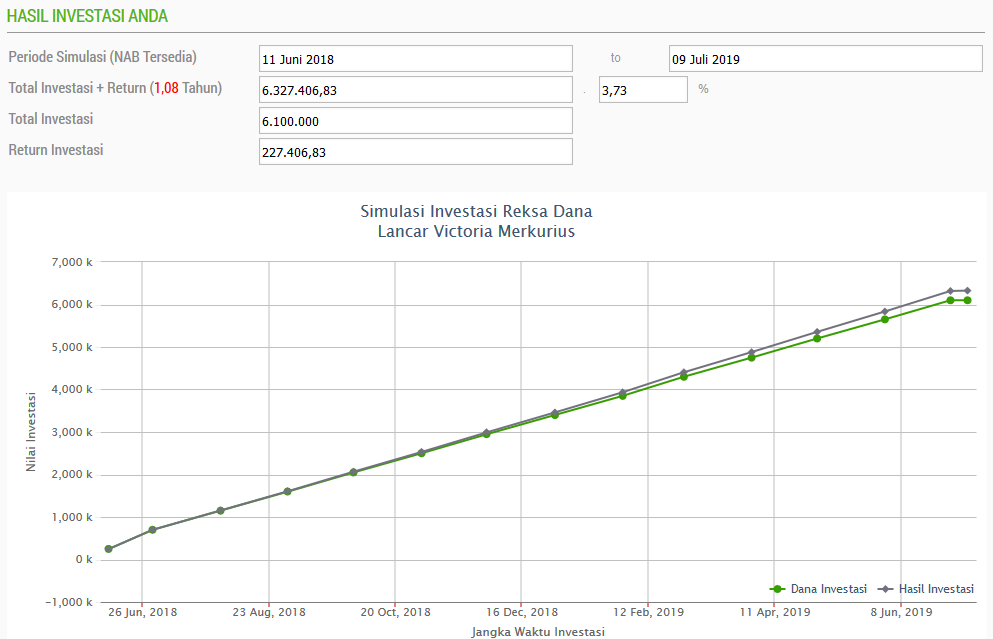The image size is (993, 639).
Task: Click the green Dana Investasi legend marker icon
Action: tap(776, 589)
